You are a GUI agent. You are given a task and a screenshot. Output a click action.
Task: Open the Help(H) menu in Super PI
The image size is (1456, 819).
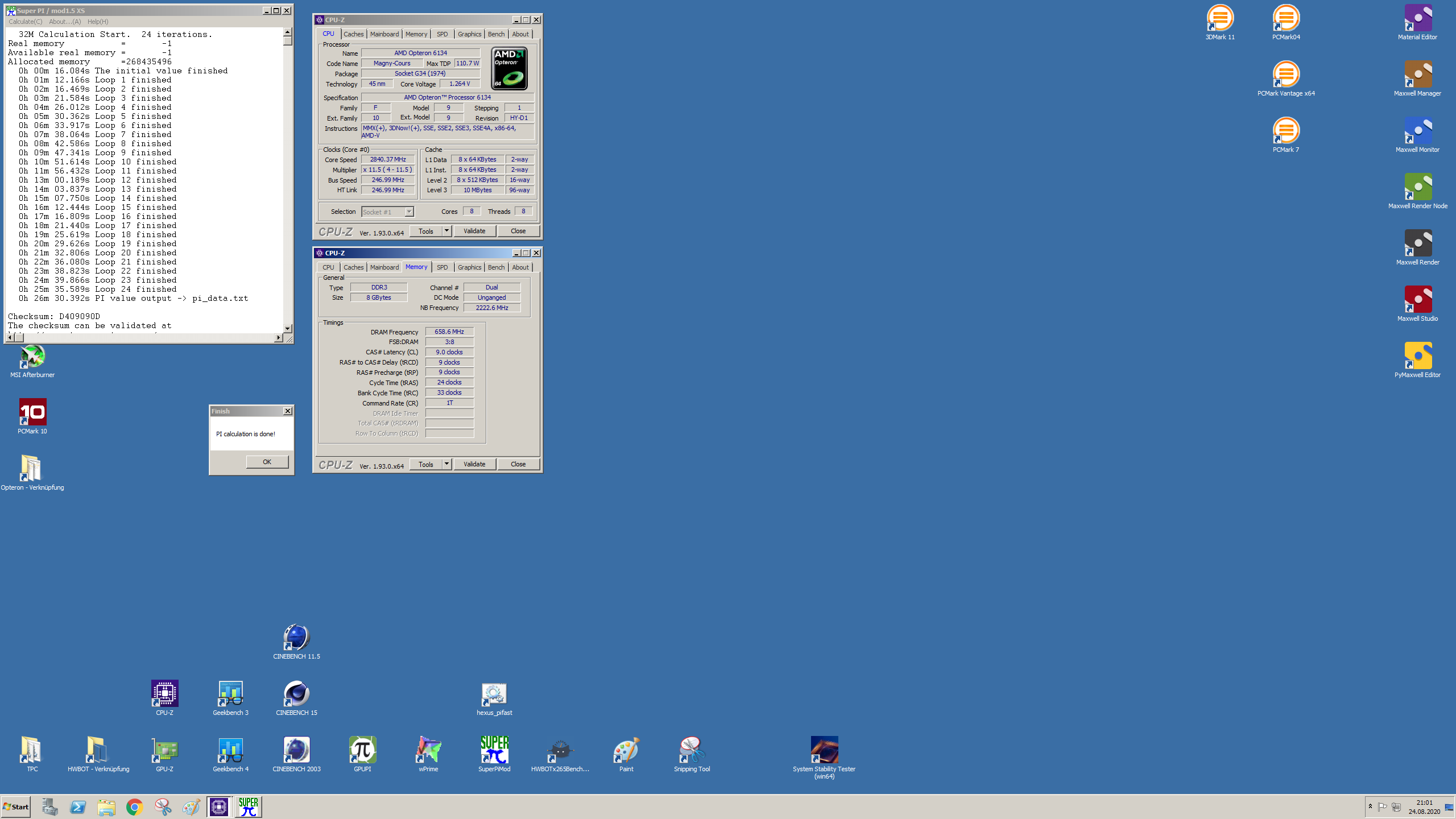pyautogui.click(x=98, y=22)
